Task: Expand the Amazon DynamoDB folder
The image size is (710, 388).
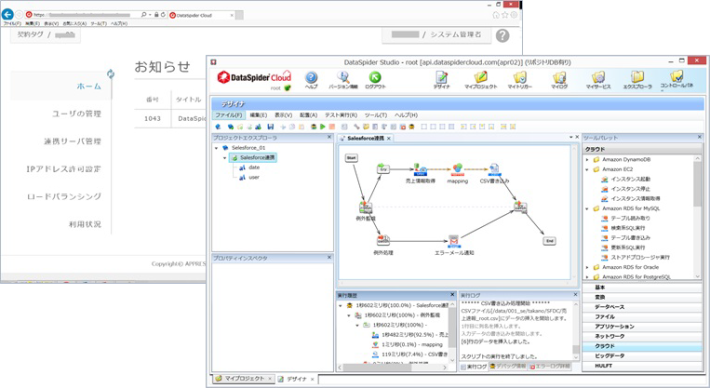Action: [x=587, y=159]
